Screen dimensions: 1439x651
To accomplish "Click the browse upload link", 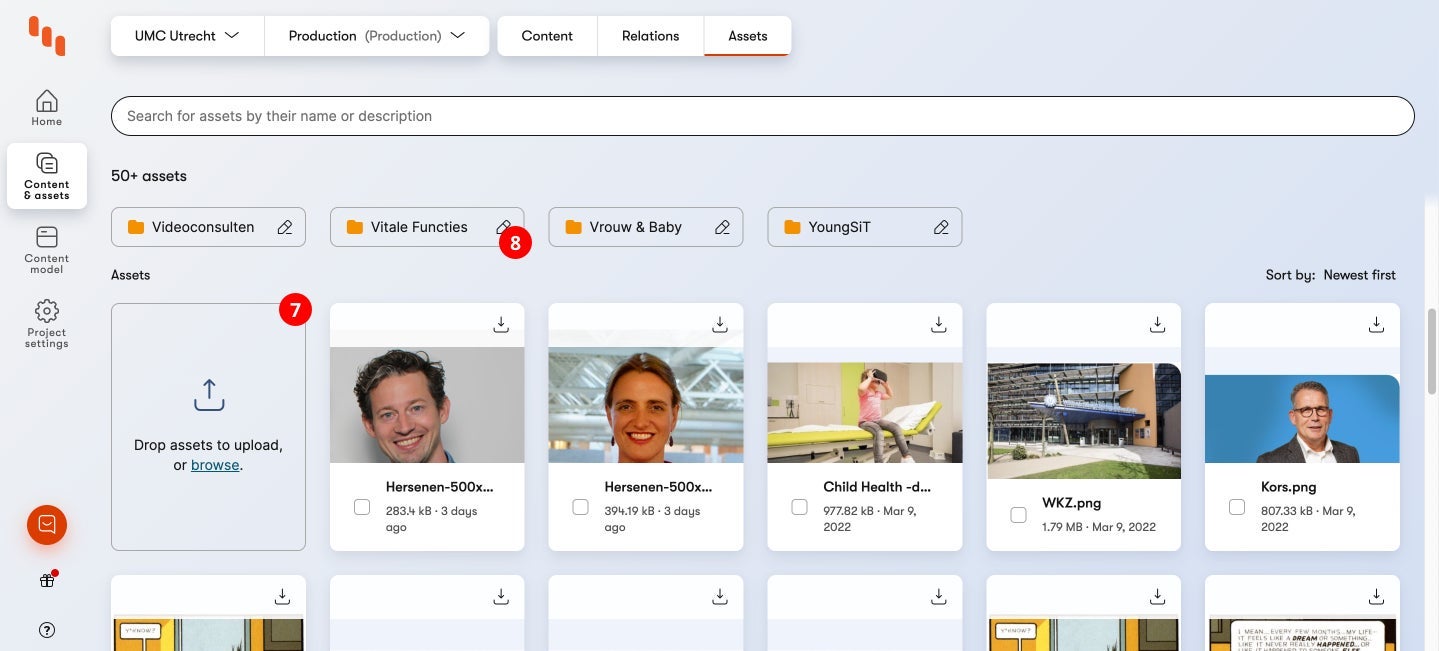I will (x=215, y=465).
